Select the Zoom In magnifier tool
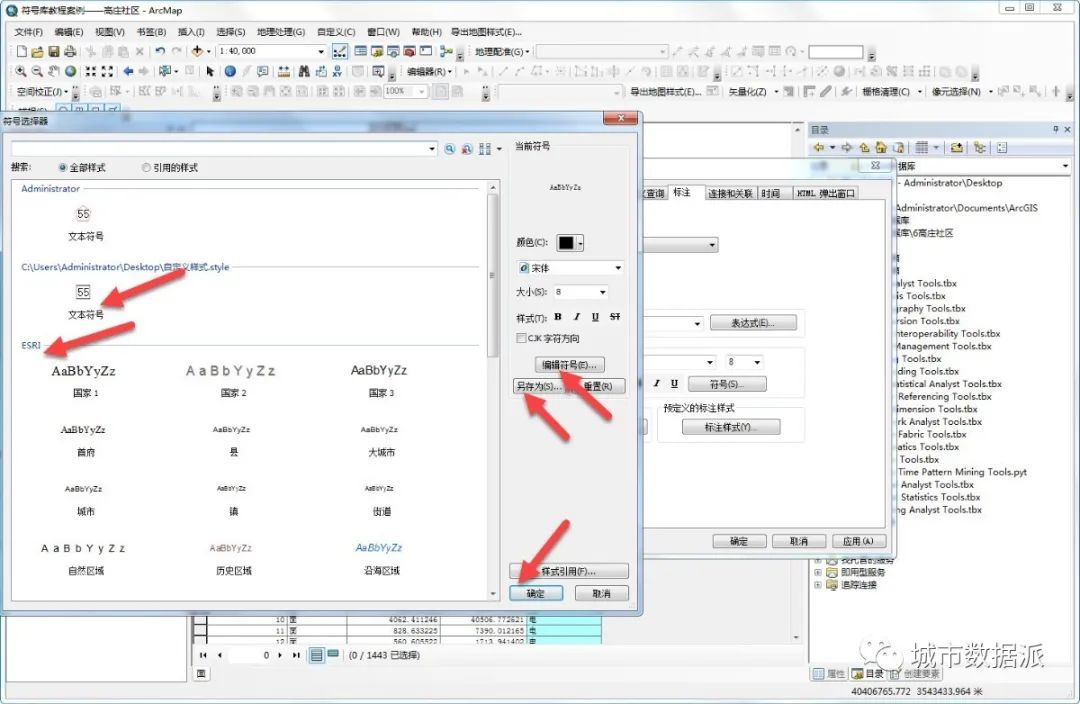1080x704 pixels. point(21,71)
